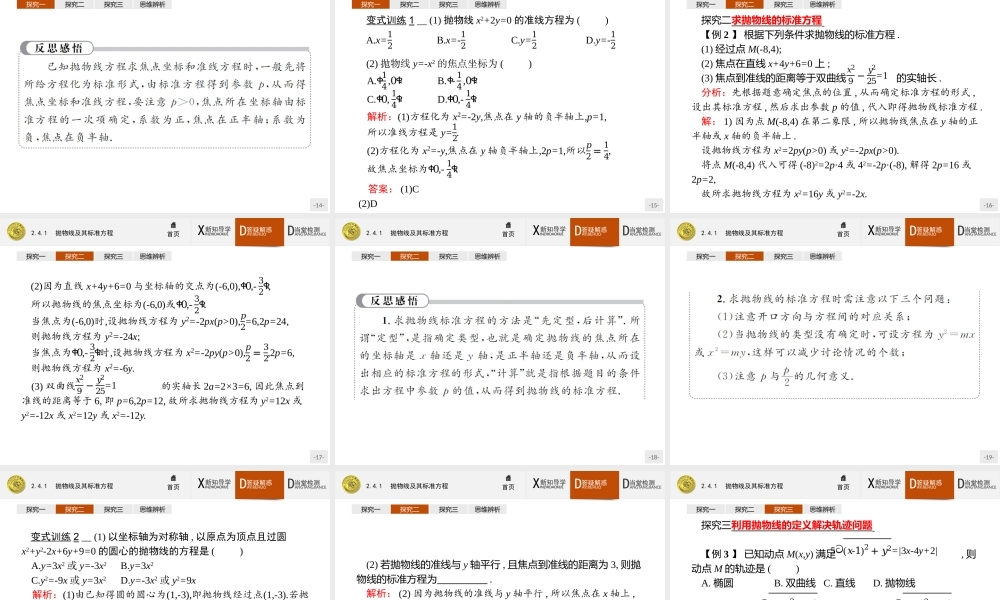Open the D答疑解惑 tab on slide 17

[259, 231]
